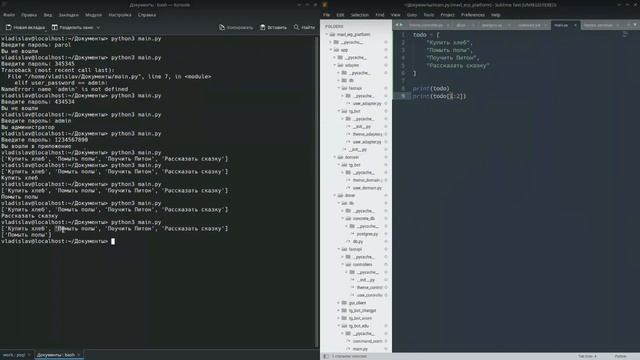640x360 pixels.
Task: Close the 'Документы : bash' Konsole tab
Action: [79, 355]
